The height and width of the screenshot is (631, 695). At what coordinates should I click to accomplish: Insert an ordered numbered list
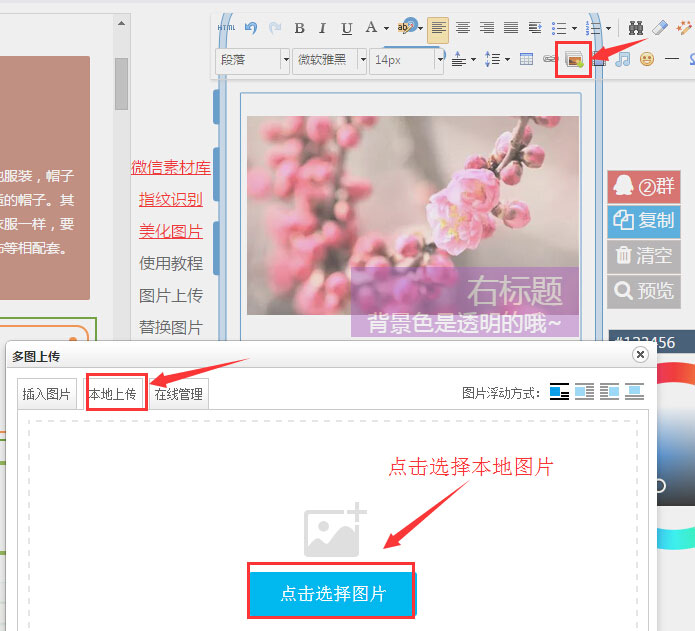click(593, 28)
